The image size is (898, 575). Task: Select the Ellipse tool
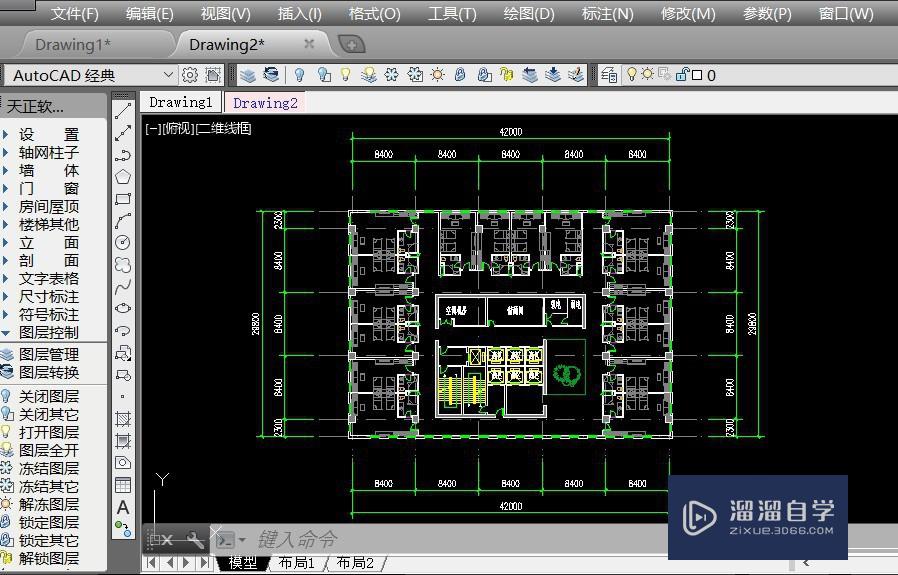pyautogui.click(x=123, y=308)
